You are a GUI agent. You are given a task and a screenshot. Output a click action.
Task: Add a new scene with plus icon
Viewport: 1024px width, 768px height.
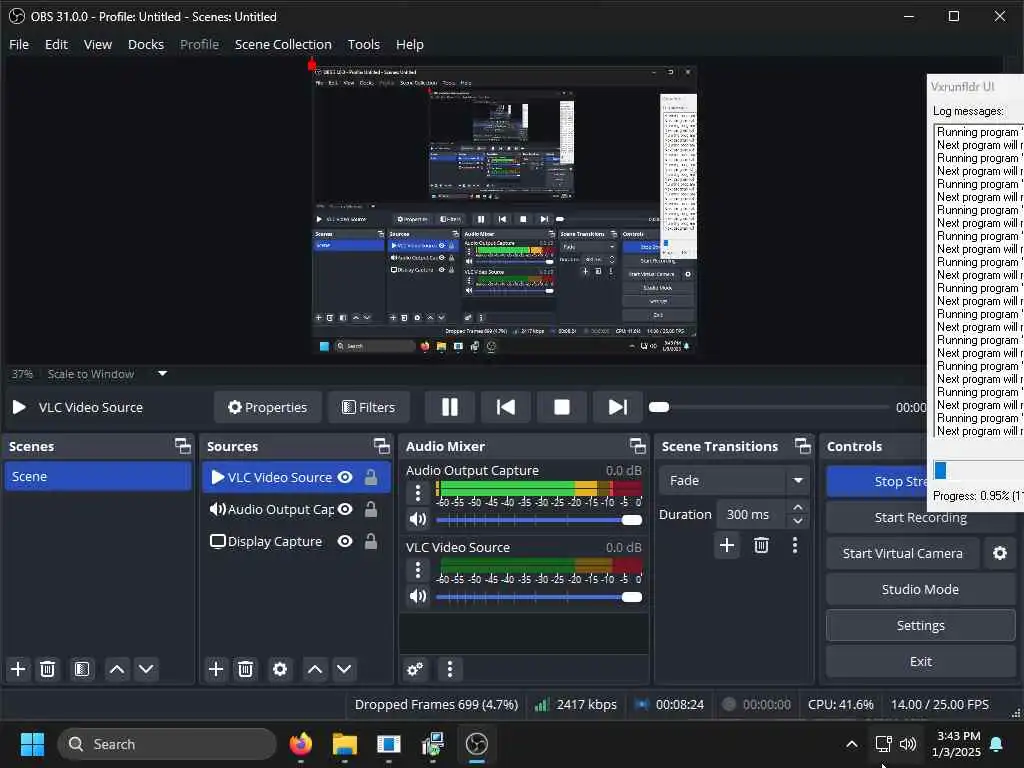tap(18, 669)
